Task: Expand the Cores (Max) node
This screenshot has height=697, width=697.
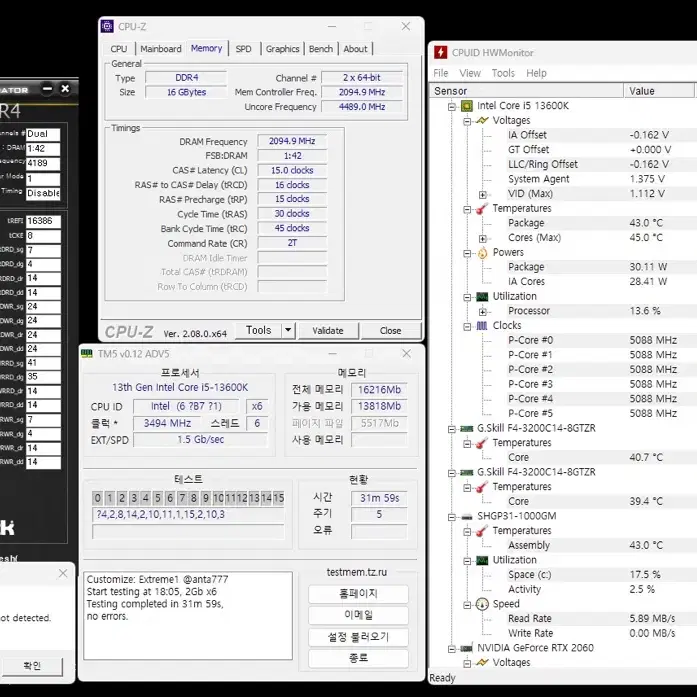Action: [483, 239]
